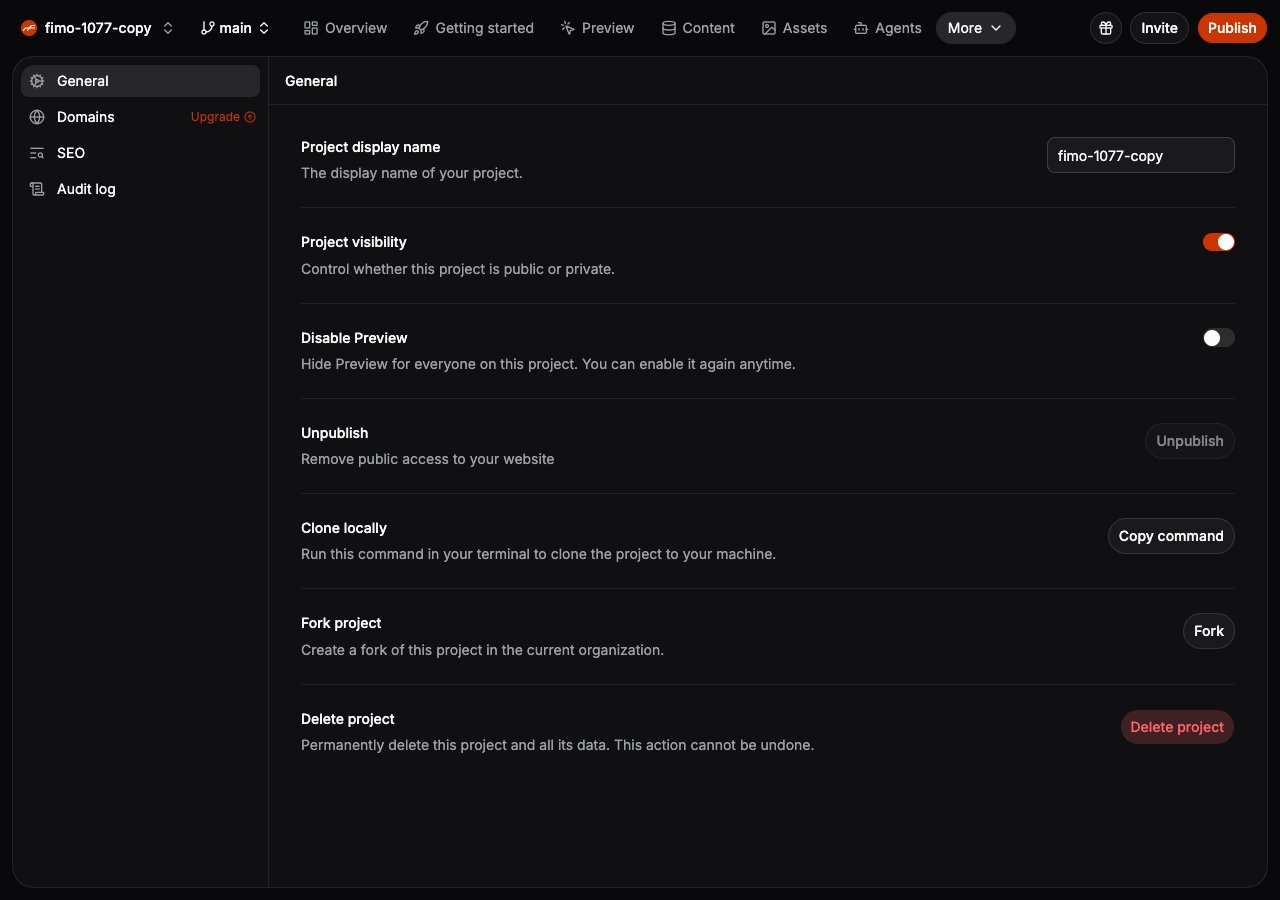The width and height of the screenshot is (1280, 900).
Task: Expand the More menu
Action: [975, 28]
